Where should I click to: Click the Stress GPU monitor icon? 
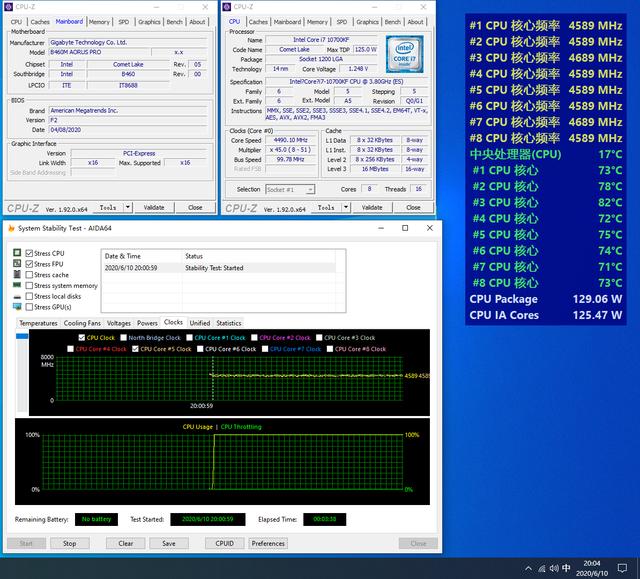click(17, 306)
